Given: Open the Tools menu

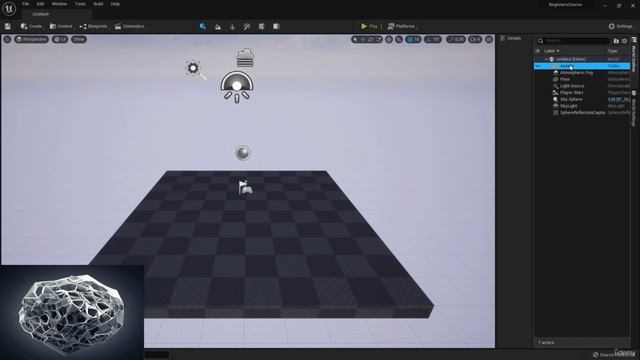Looking at the screenshot, I should (80, 4).
